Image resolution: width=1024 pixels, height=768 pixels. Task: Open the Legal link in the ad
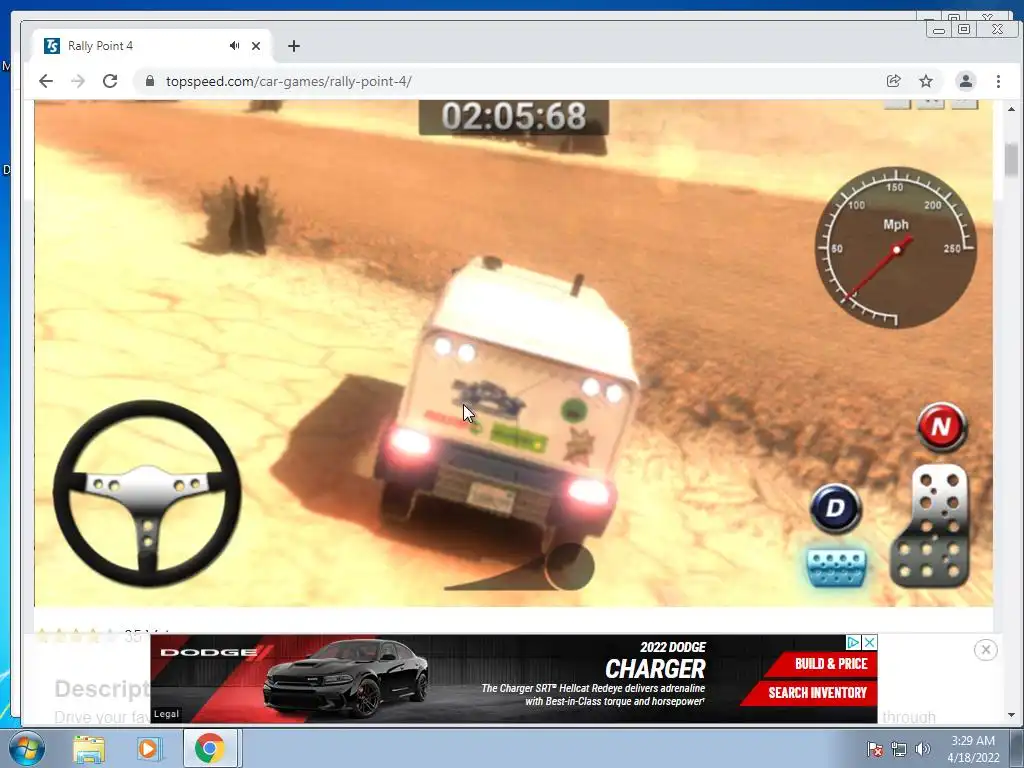pos(166,714)
